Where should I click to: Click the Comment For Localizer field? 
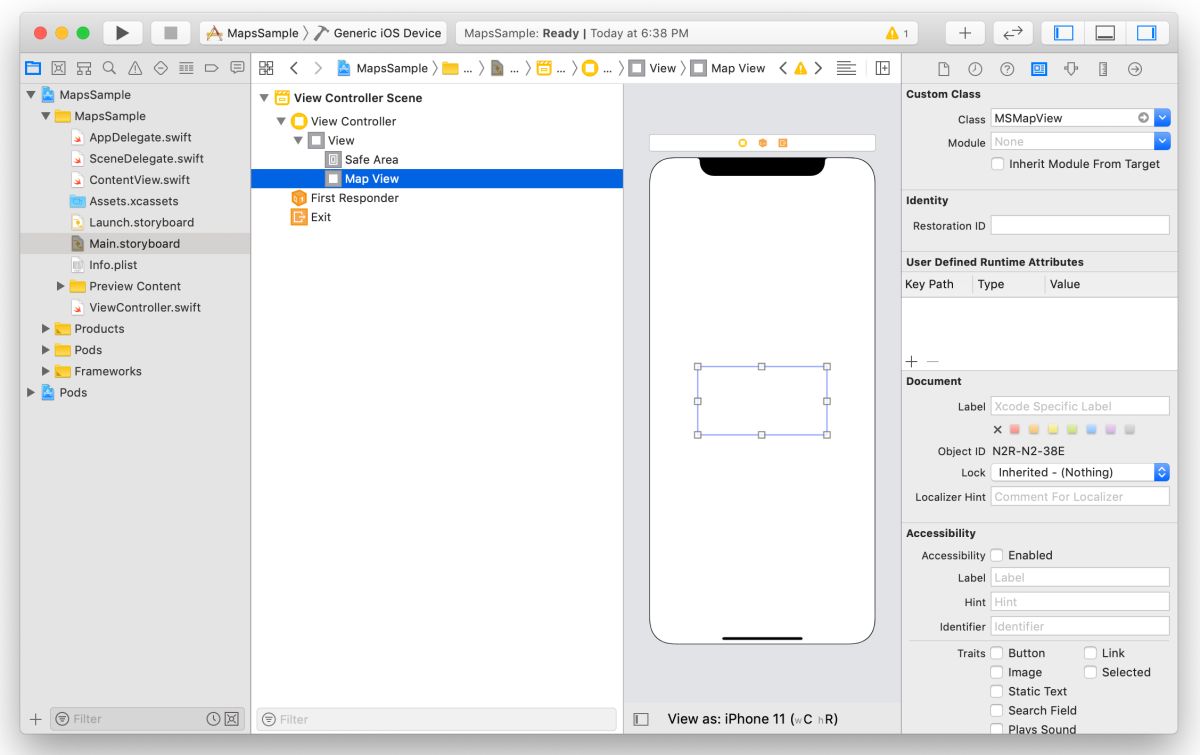(x=1080, y=496)
